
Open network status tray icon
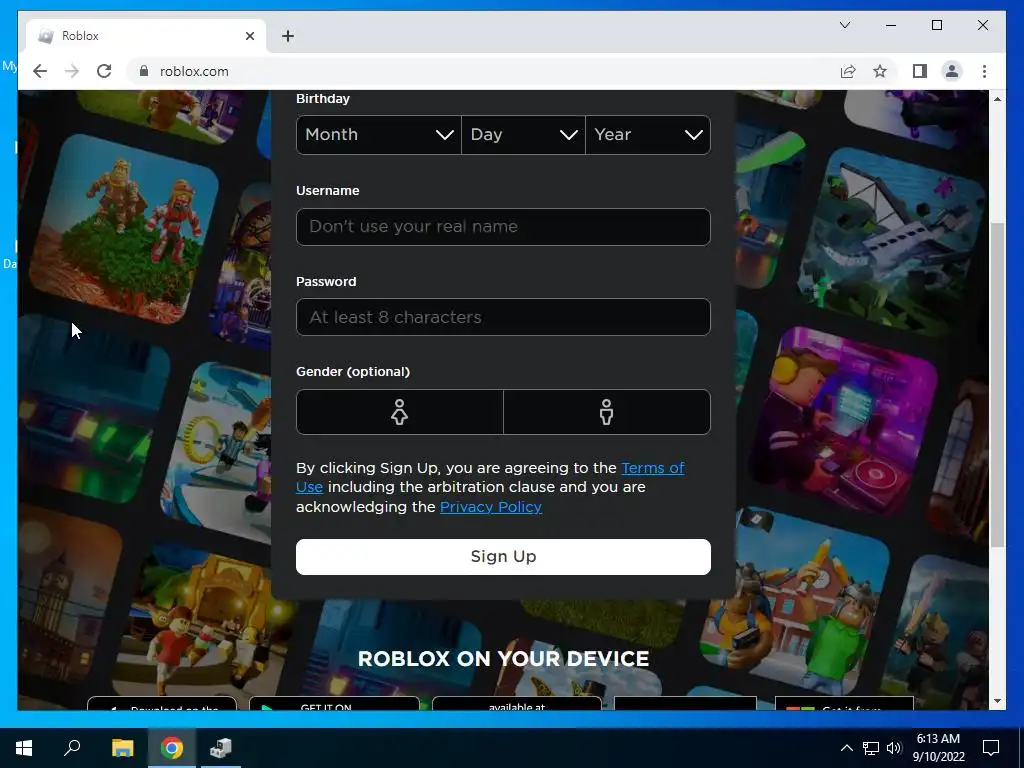871,748
